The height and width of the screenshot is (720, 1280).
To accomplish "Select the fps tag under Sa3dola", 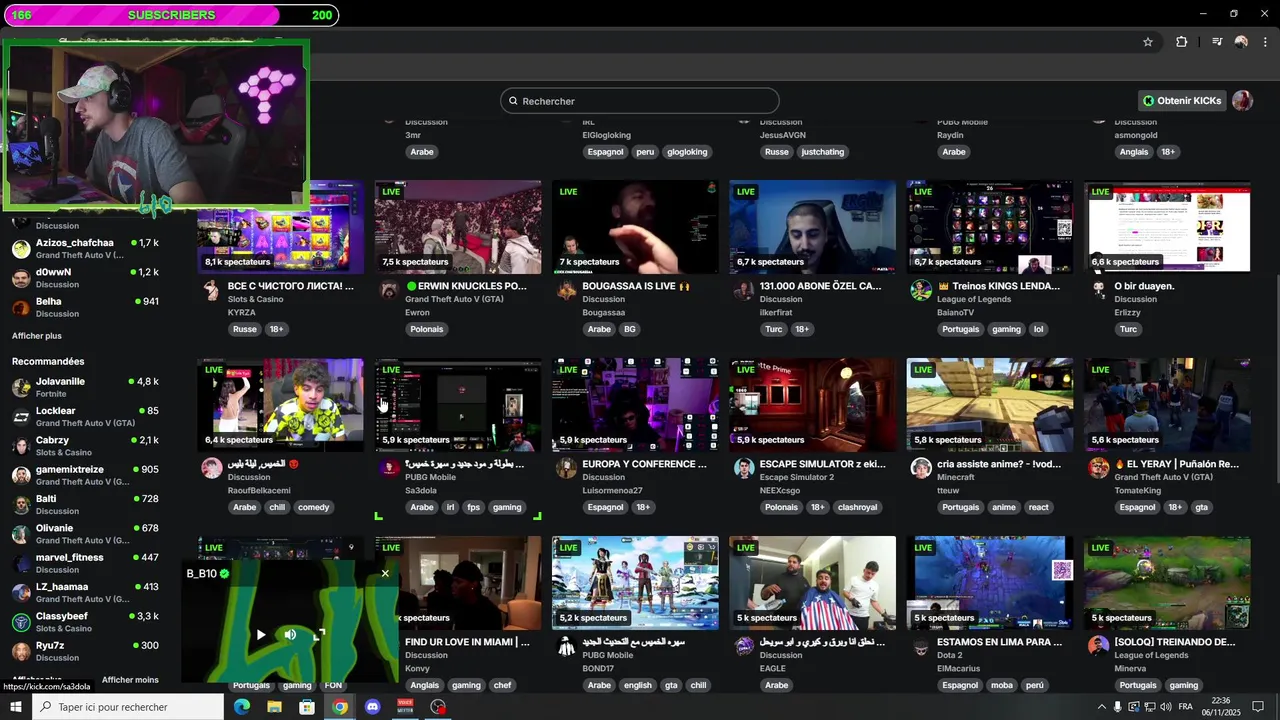I will [473, 507].
